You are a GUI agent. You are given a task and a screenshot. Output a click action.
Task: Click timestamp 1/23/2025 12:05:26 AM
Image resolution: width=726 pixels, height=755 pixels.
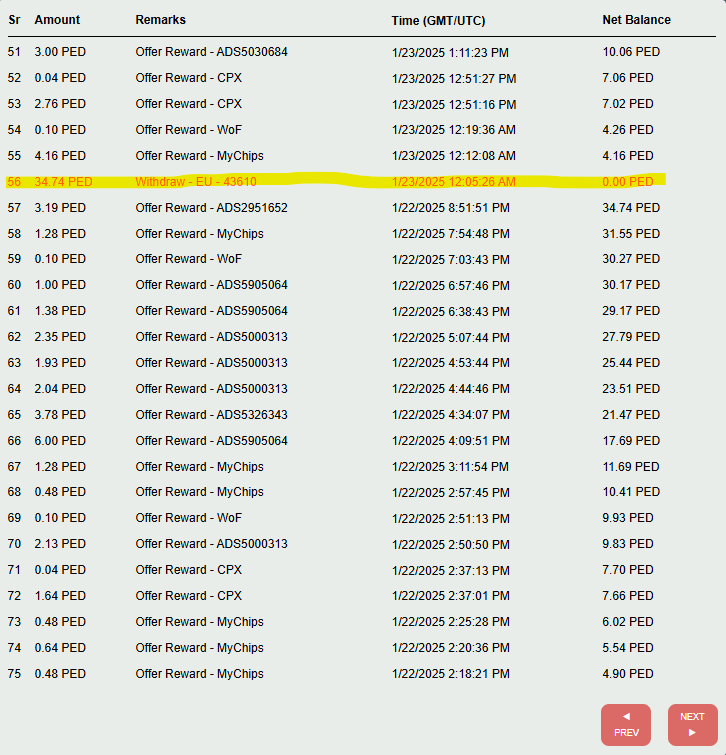click(x=454, y=182)
